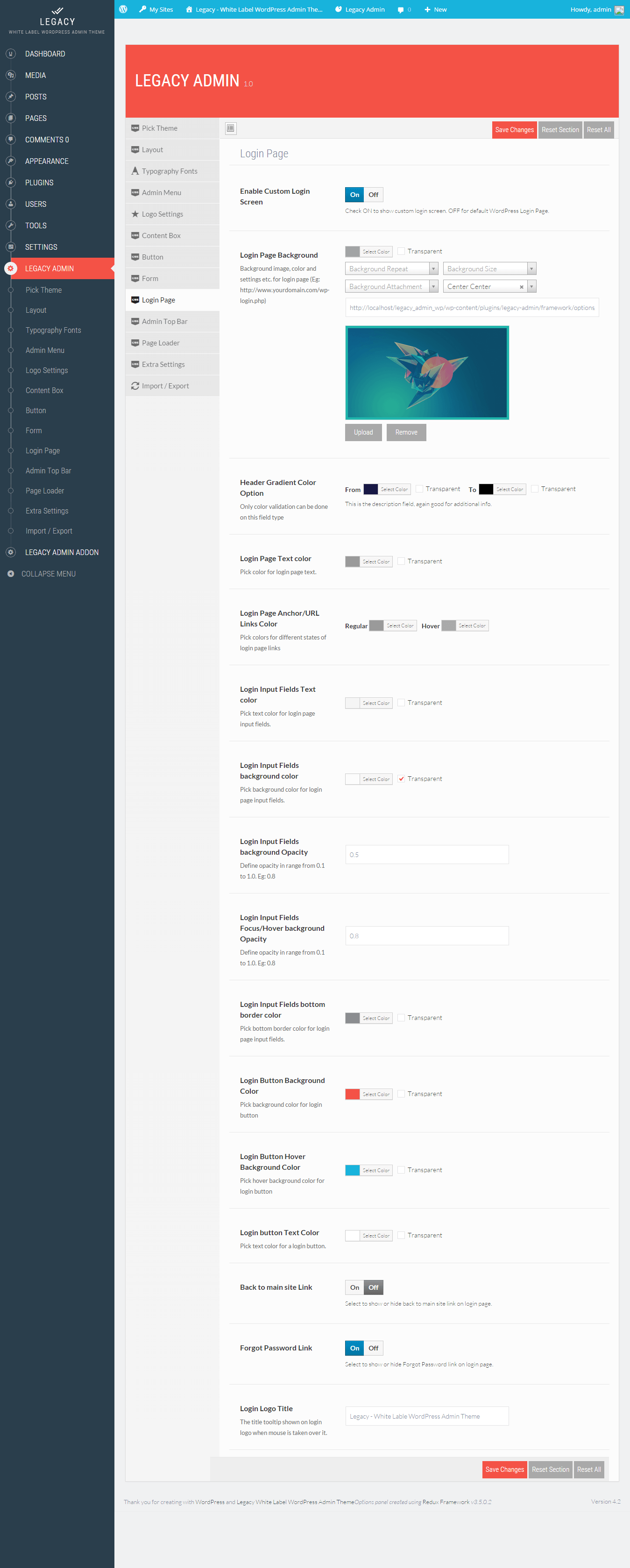The height and width of the screenshot is (1568, 630).
Task: Remove the login background image
Action: point(406,432)
